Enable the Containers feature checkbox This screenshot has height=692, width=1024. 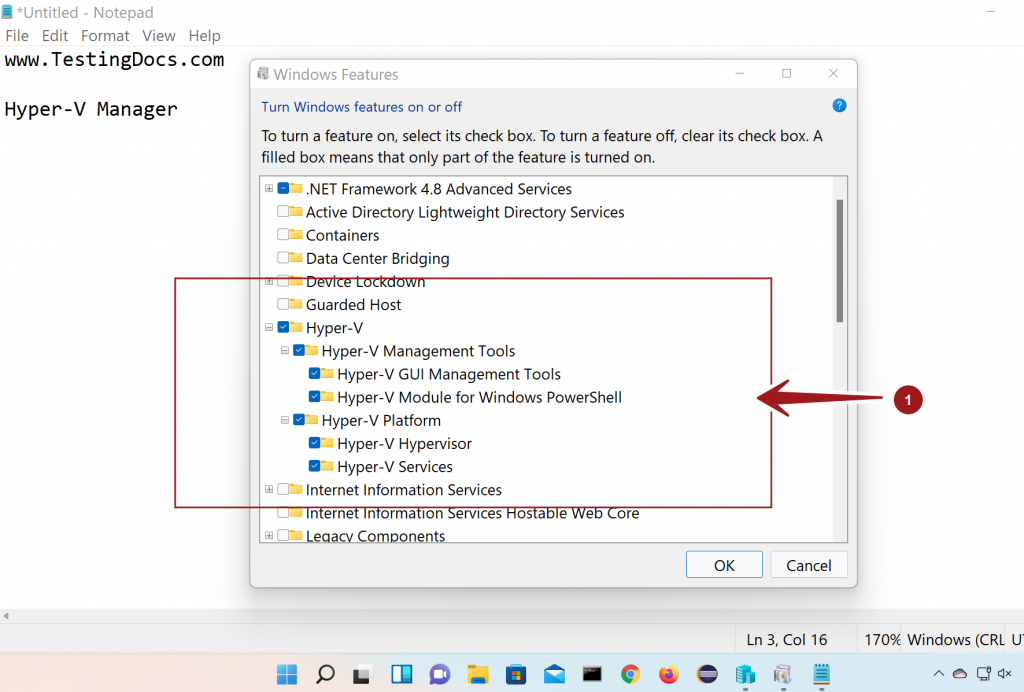[x=283, y=235]
